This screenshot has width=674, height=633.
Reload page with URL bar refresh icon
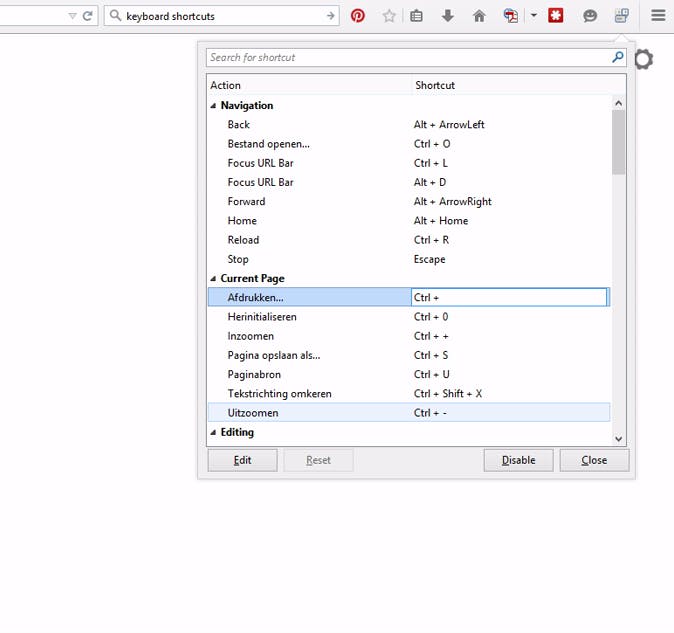tap(87, 16)
